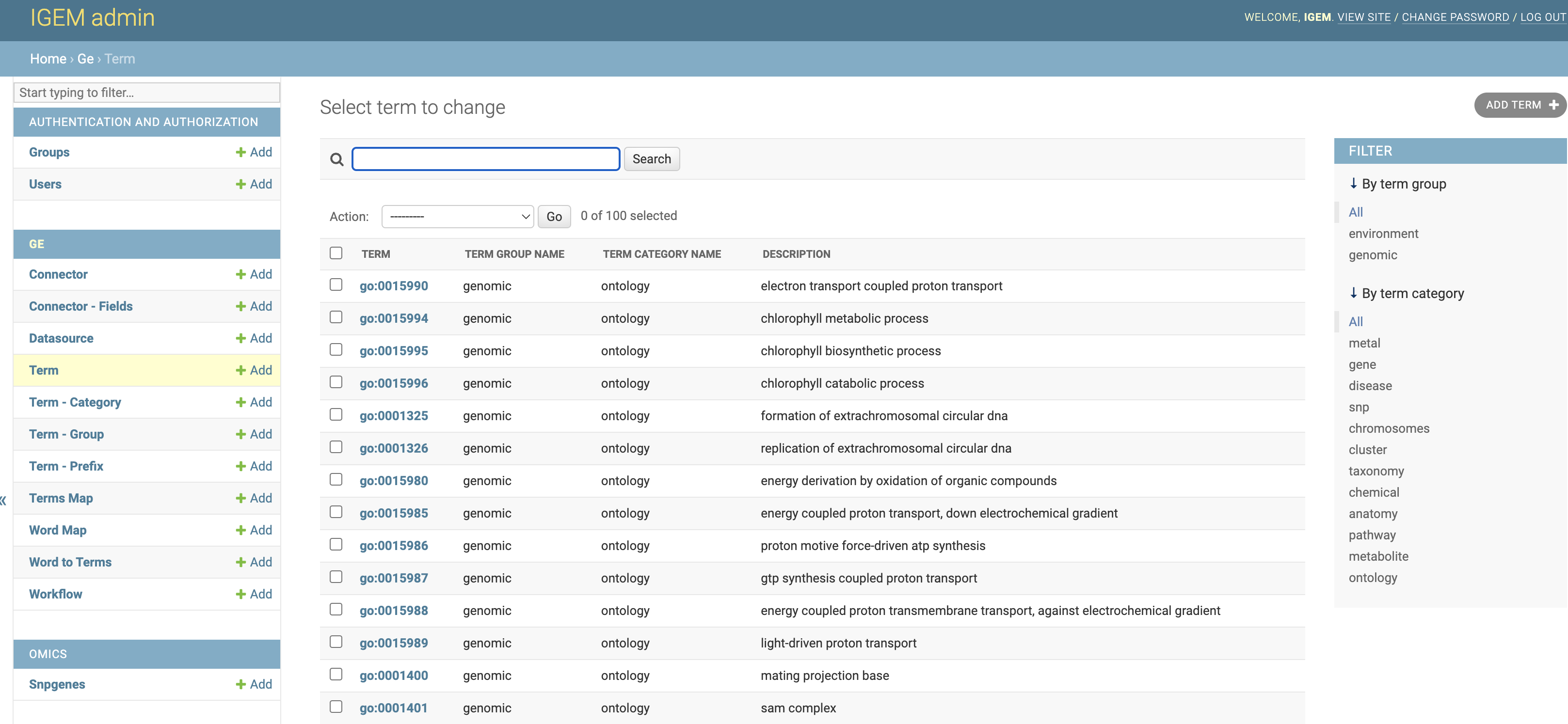1568x724 pixels.
Task: Check the box for go:0015990
Action: 336,285
